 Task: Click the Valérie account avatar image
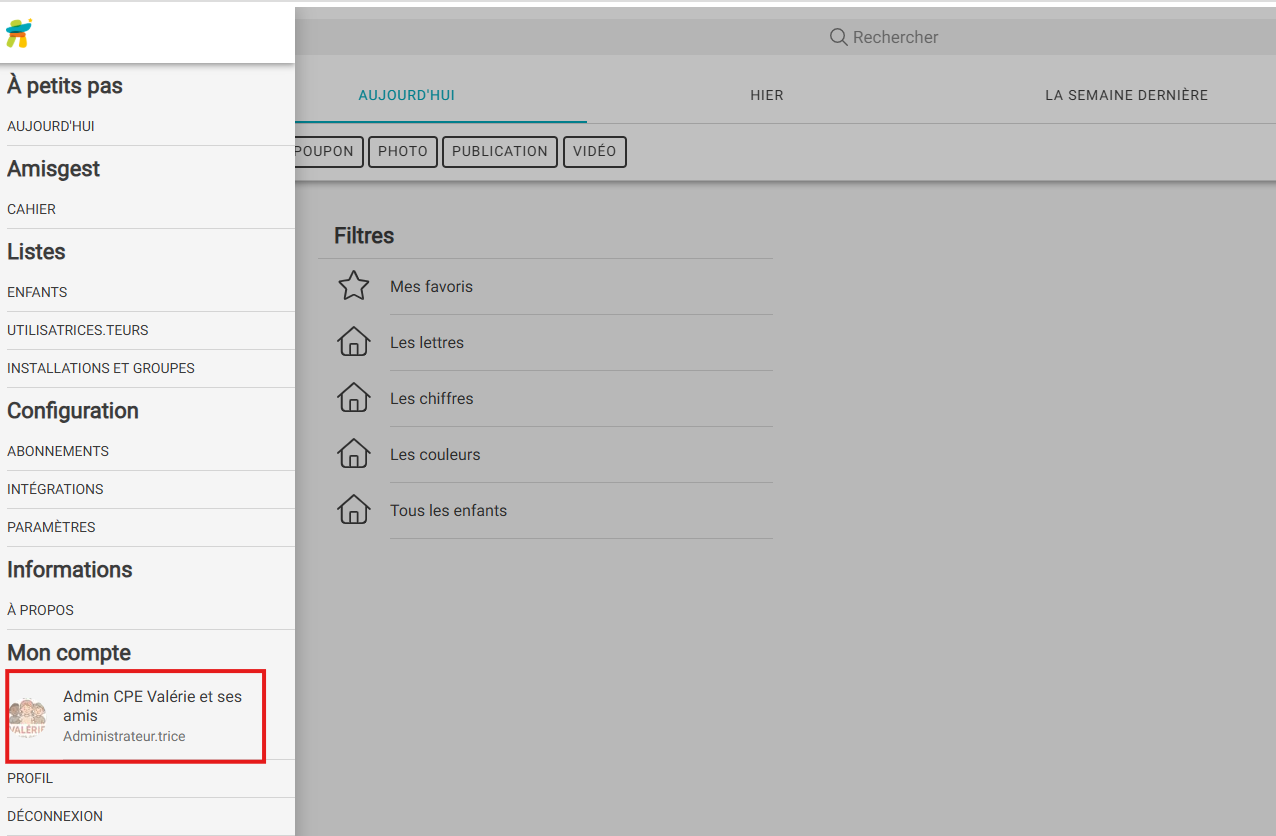pyautogui.click(x=28, y=716)
